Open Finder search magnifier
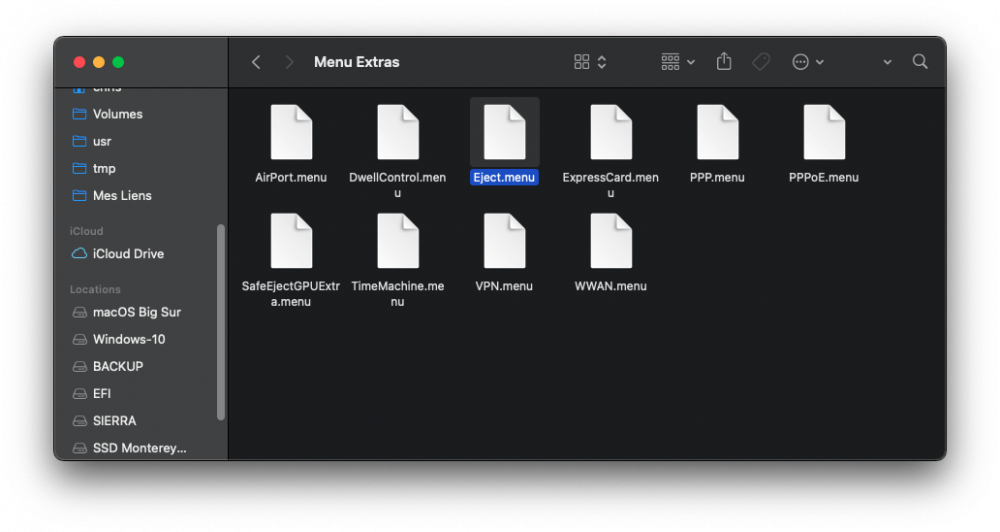 point(920,61)
